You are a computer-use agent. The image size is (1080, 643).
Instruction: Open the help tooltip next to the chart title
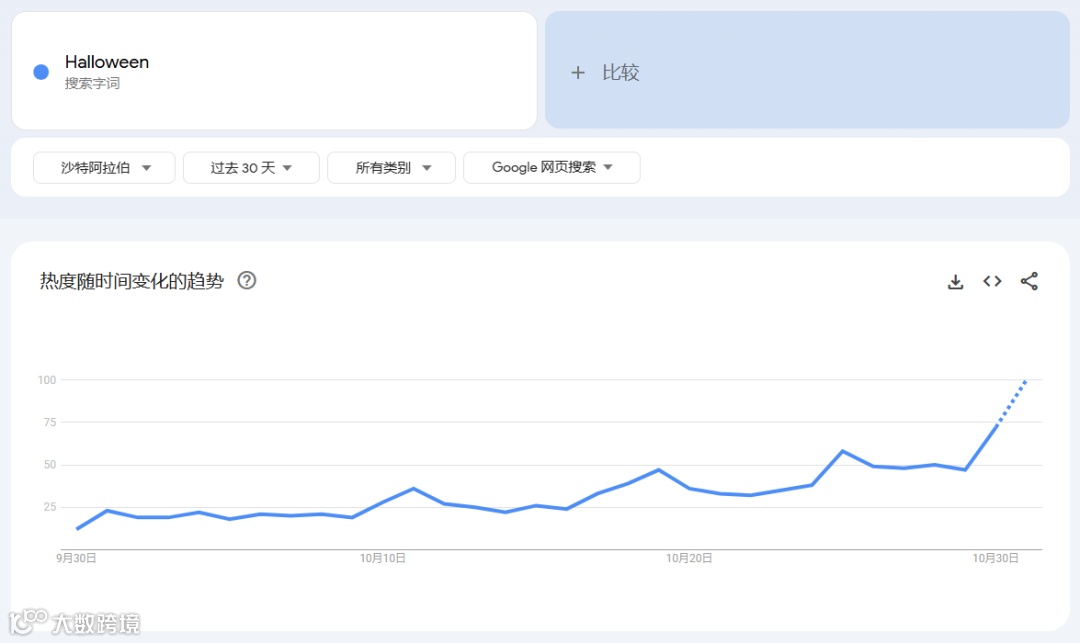pos(246,281)
